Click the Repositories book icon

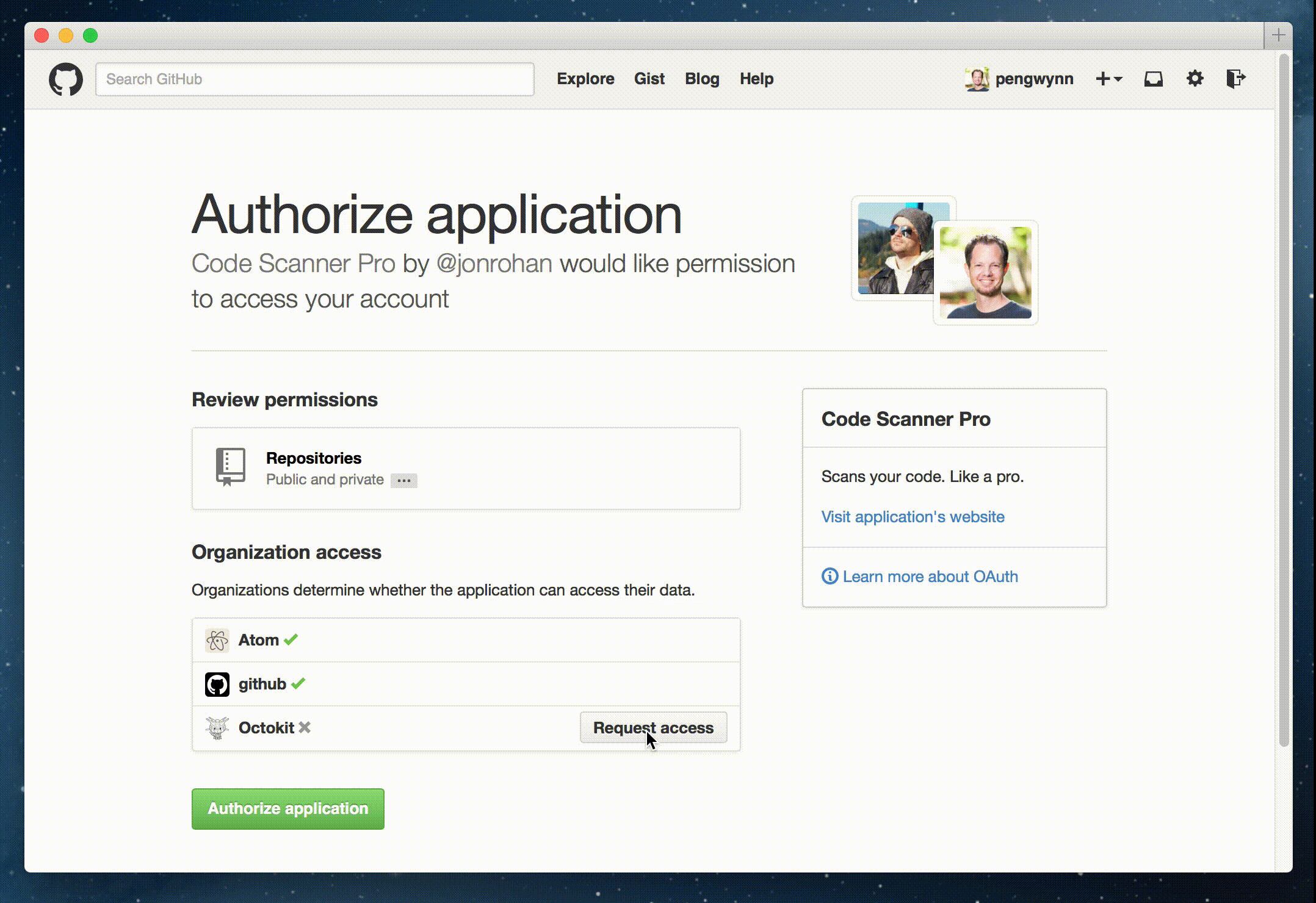(x=231, y=467)
